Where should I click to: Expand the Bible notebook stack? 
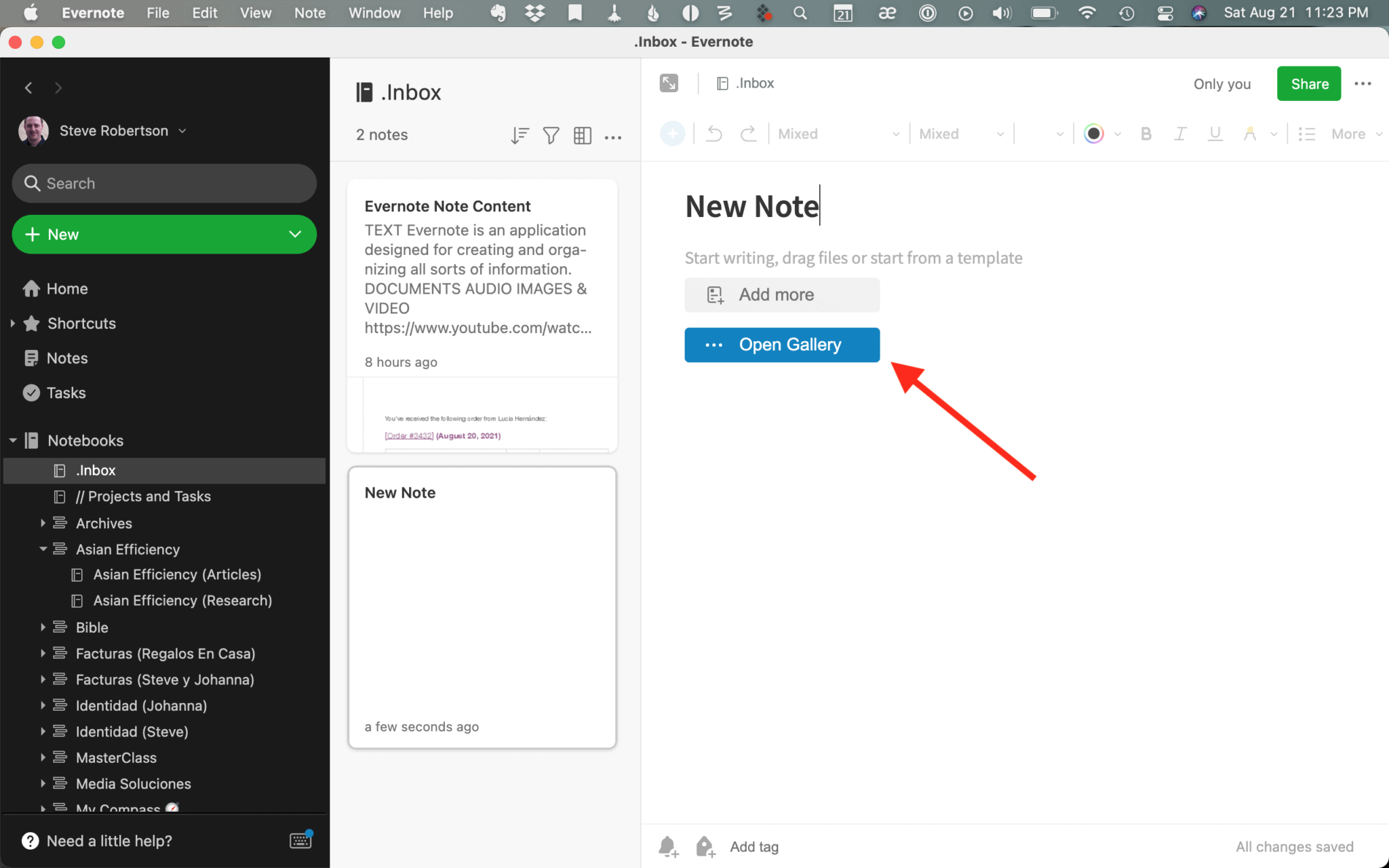43,627
